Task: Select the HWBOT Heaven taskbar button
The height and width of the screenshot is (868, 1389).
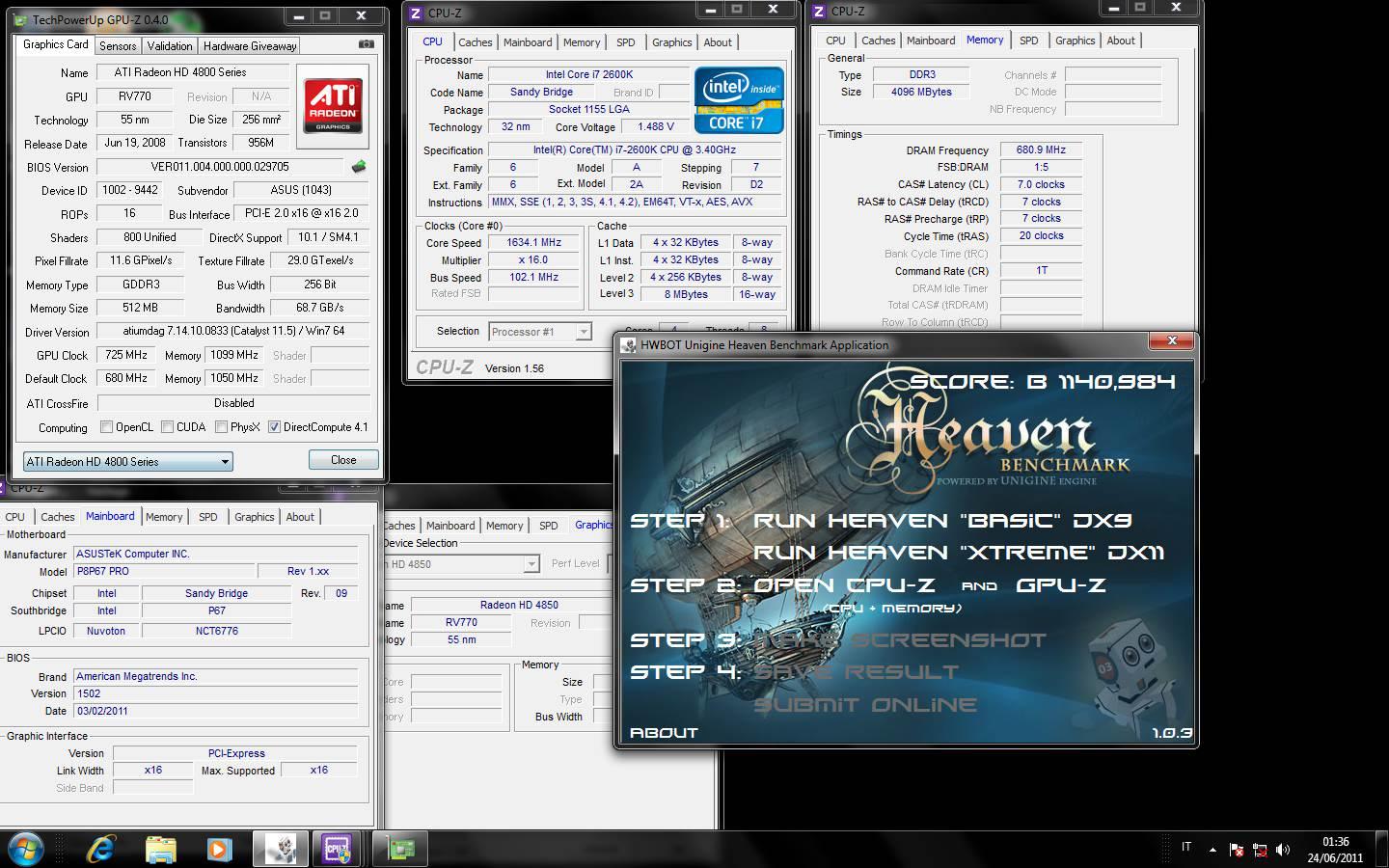Action: click(x=281, y=850)
